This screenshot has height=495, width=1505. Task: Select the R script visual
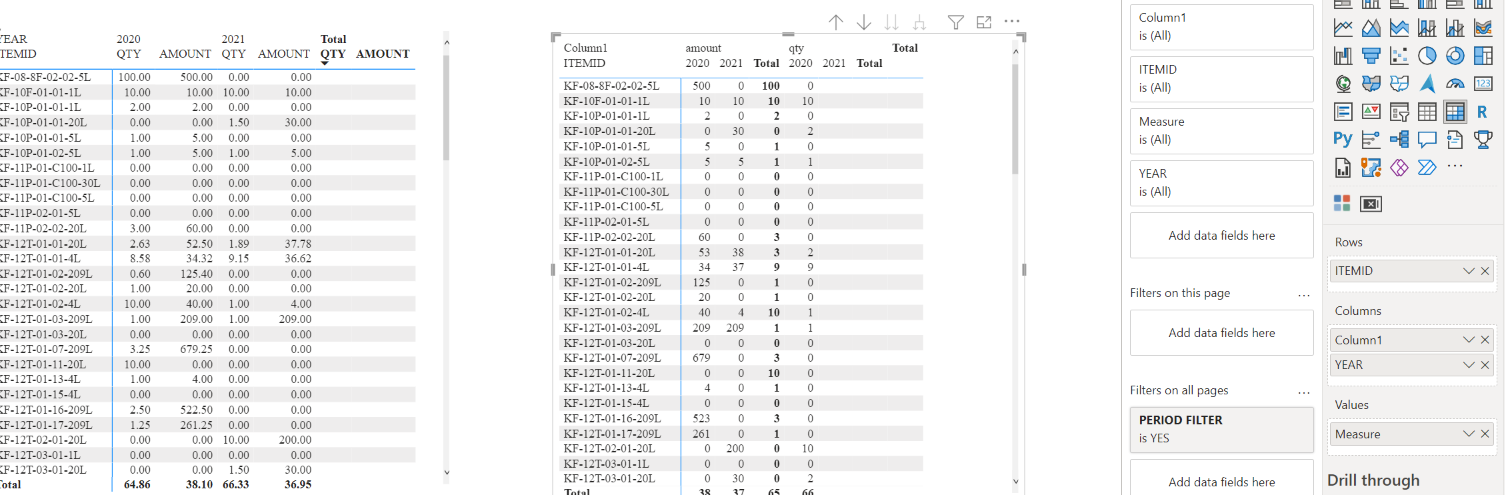click(1483, 111)
